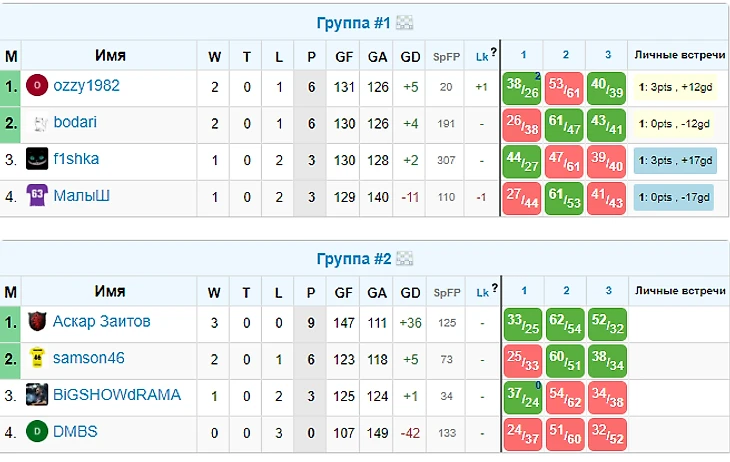Click the GD column header in Группа #1
The width and height of the screenshot is (730, 462).
409,56
